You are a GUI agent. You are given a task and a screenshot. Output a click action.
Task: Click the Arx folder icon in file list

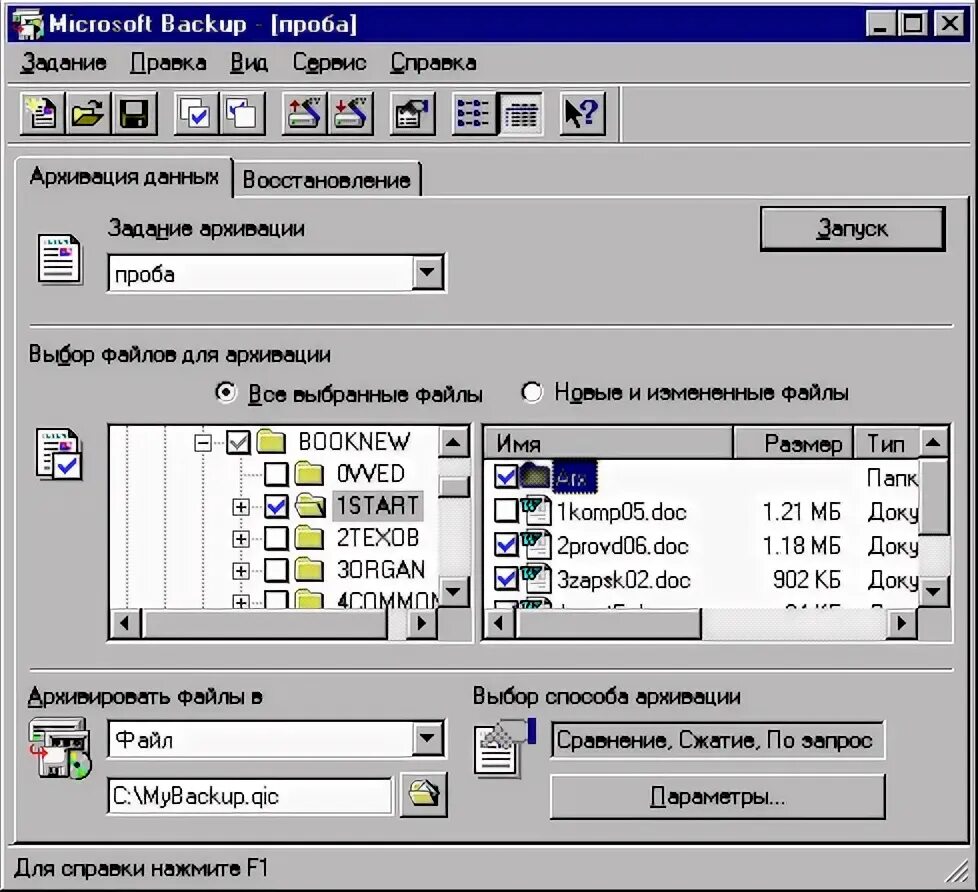535,477
